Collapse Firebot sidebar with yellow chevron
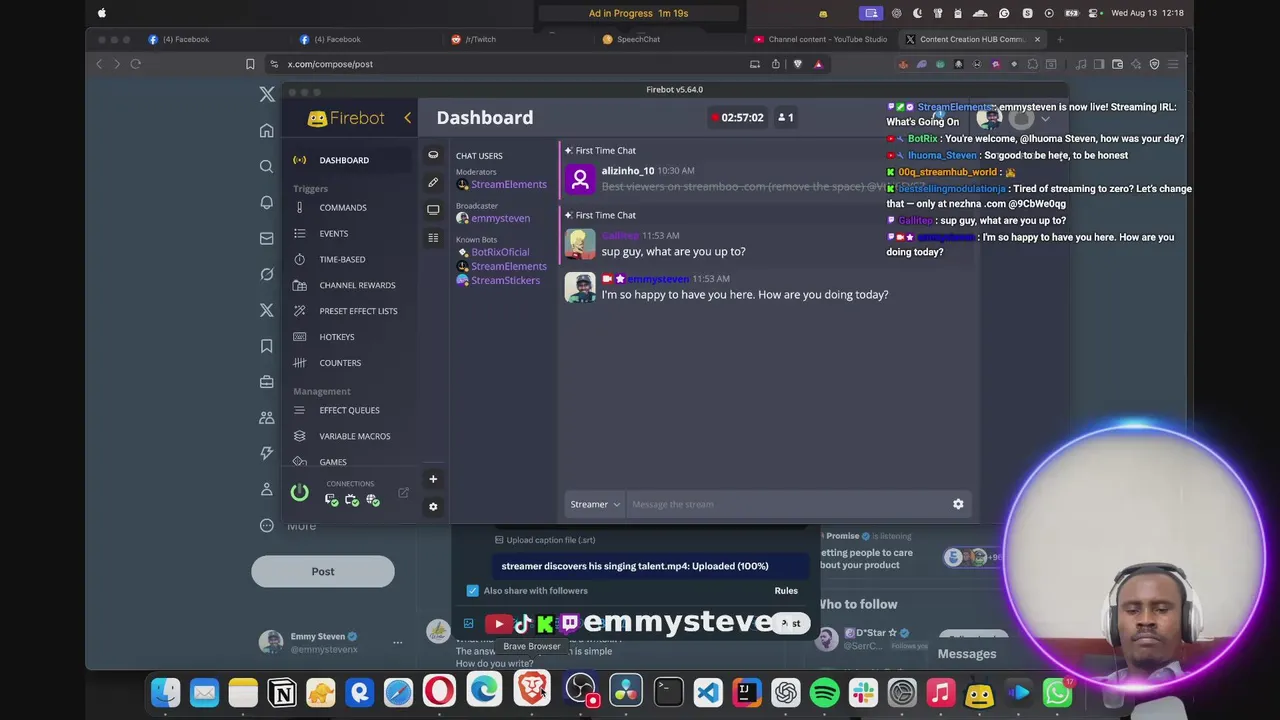The width and height of the screenshot is (1280, 720). click(x=407, y=118)
